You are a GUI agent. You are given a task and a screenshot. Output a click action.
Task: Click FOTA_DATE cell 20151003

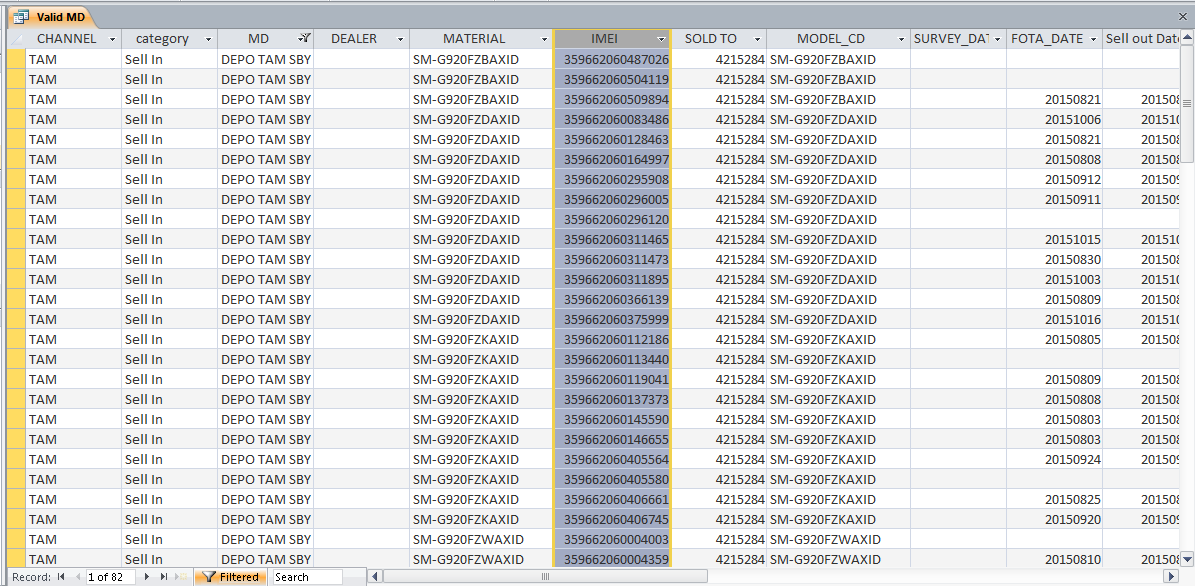pos(1055,279)
